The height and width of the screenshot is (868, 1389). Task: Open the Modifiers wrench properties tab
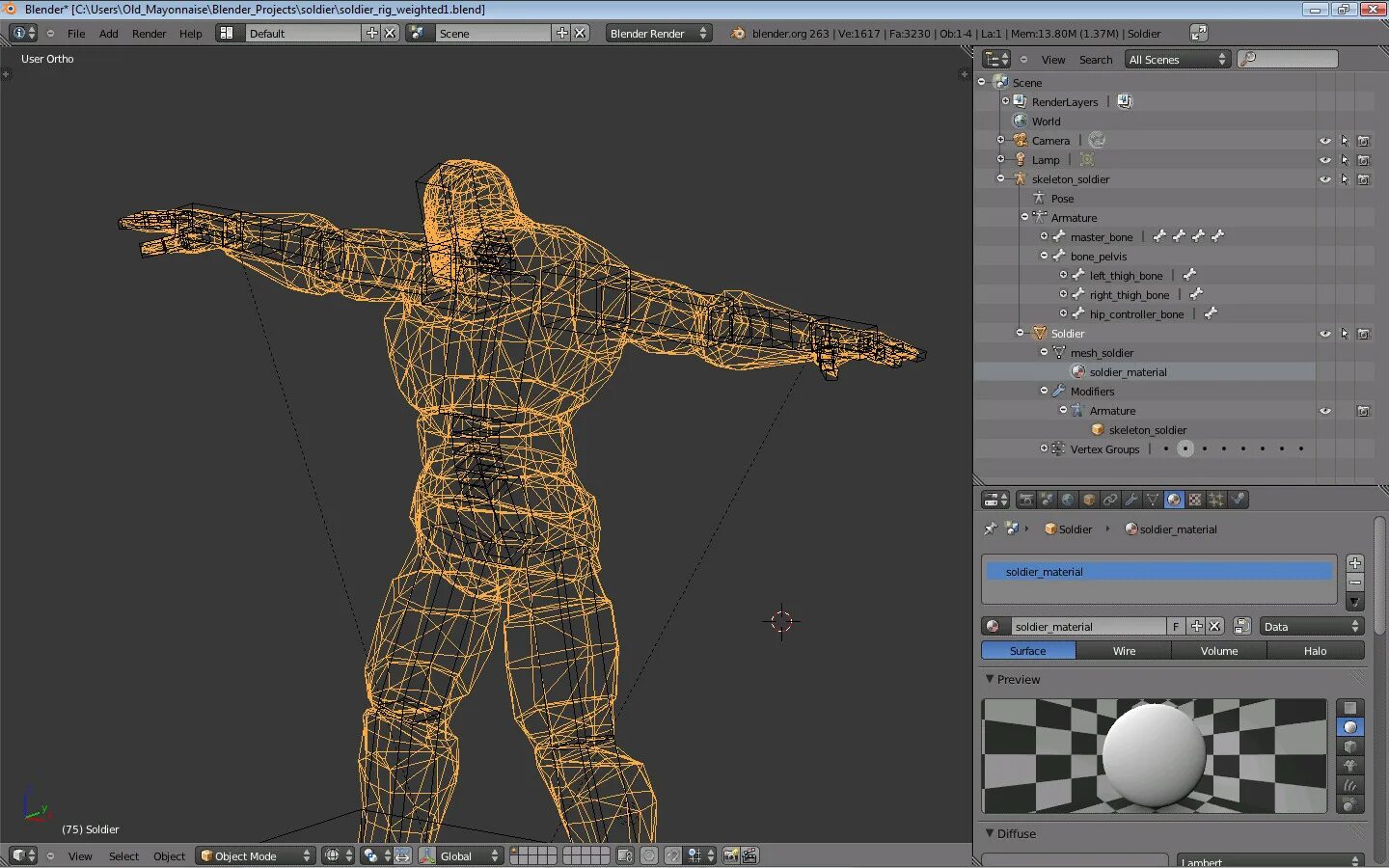1131,500
